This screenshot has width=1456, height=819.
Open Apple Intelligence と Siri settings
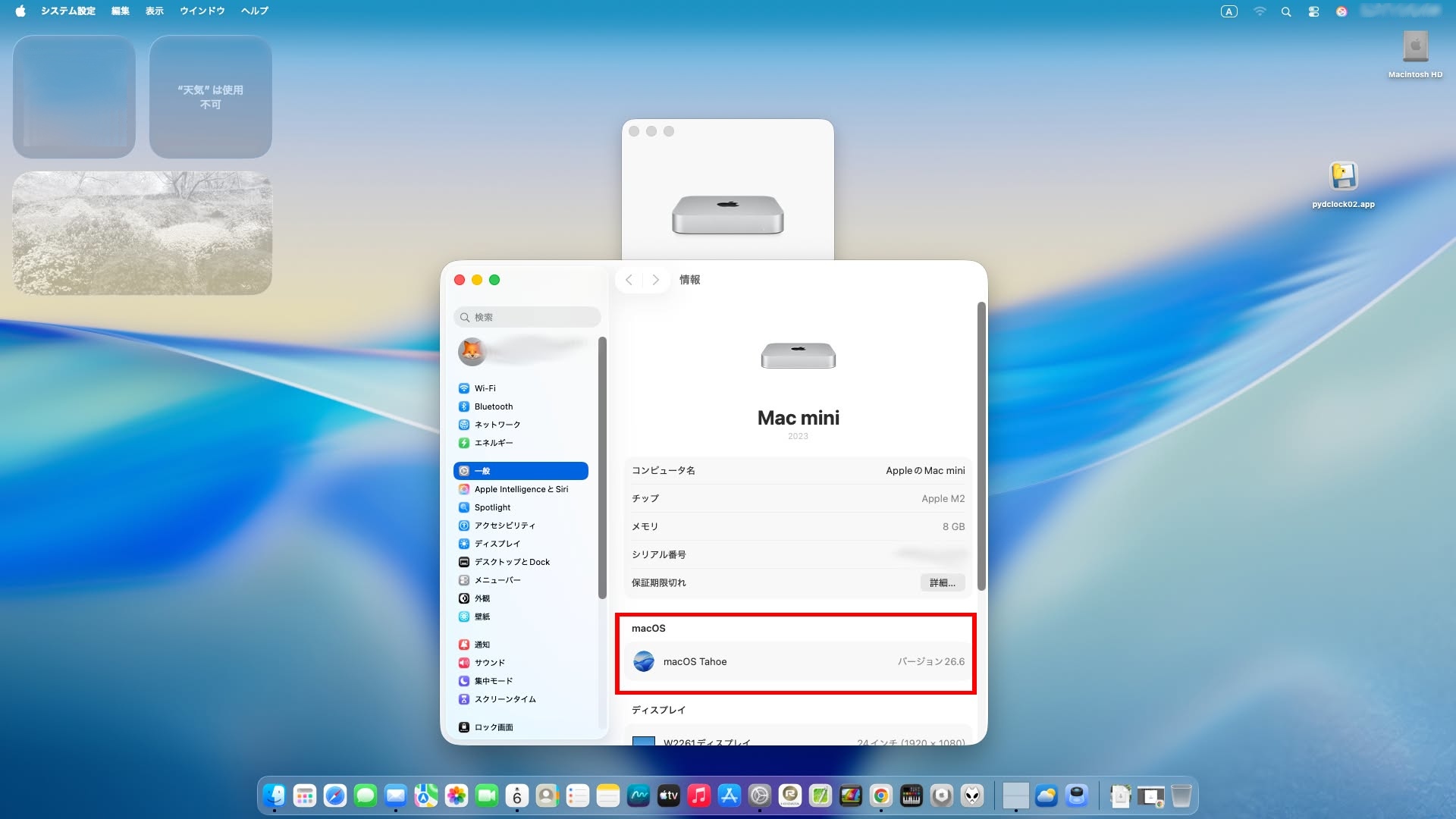521,489
